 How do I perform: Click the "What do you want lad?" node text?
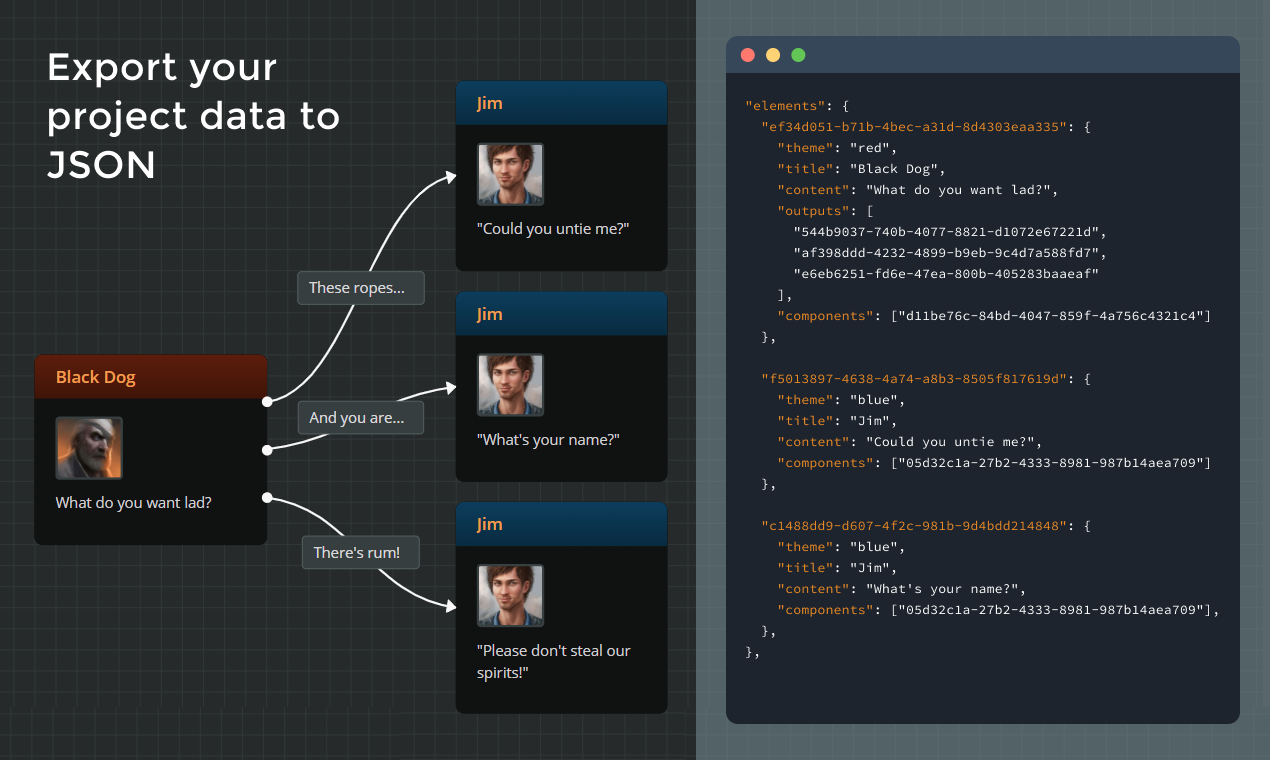point(134,502)
